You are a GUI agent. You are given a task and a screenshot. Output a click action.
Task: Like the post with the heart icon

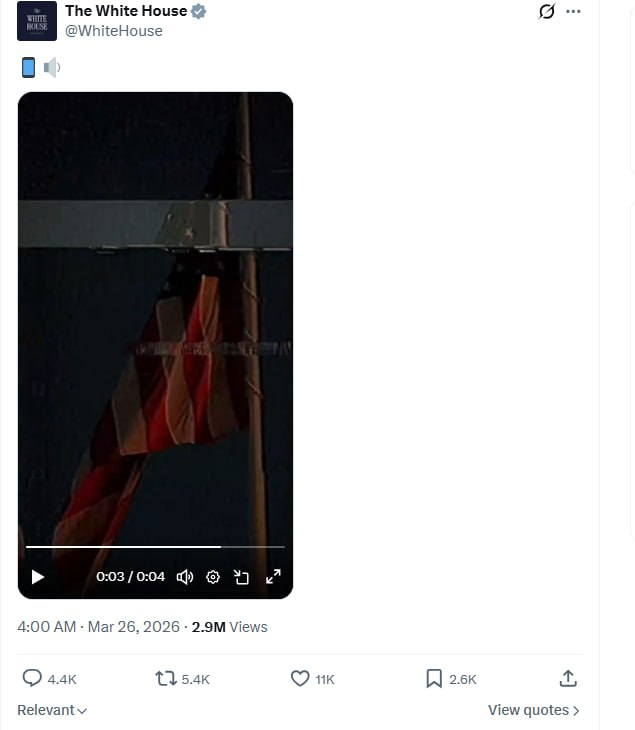tap(299, 679)
